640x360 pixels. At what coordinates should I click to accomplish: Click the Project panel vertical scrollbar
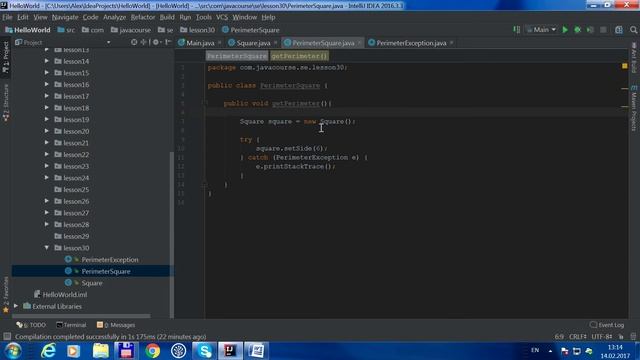(x=171, y=235)
